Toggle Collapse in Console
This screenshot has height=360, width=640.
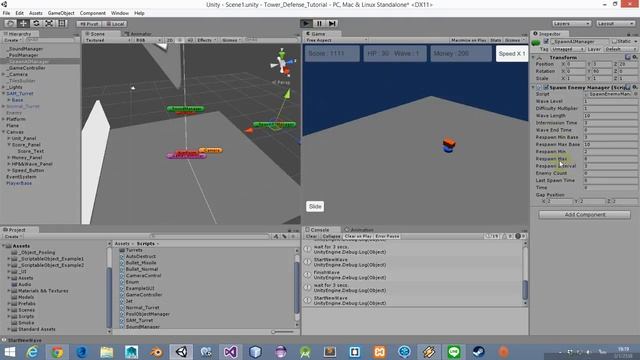click(x=331, y=236)
